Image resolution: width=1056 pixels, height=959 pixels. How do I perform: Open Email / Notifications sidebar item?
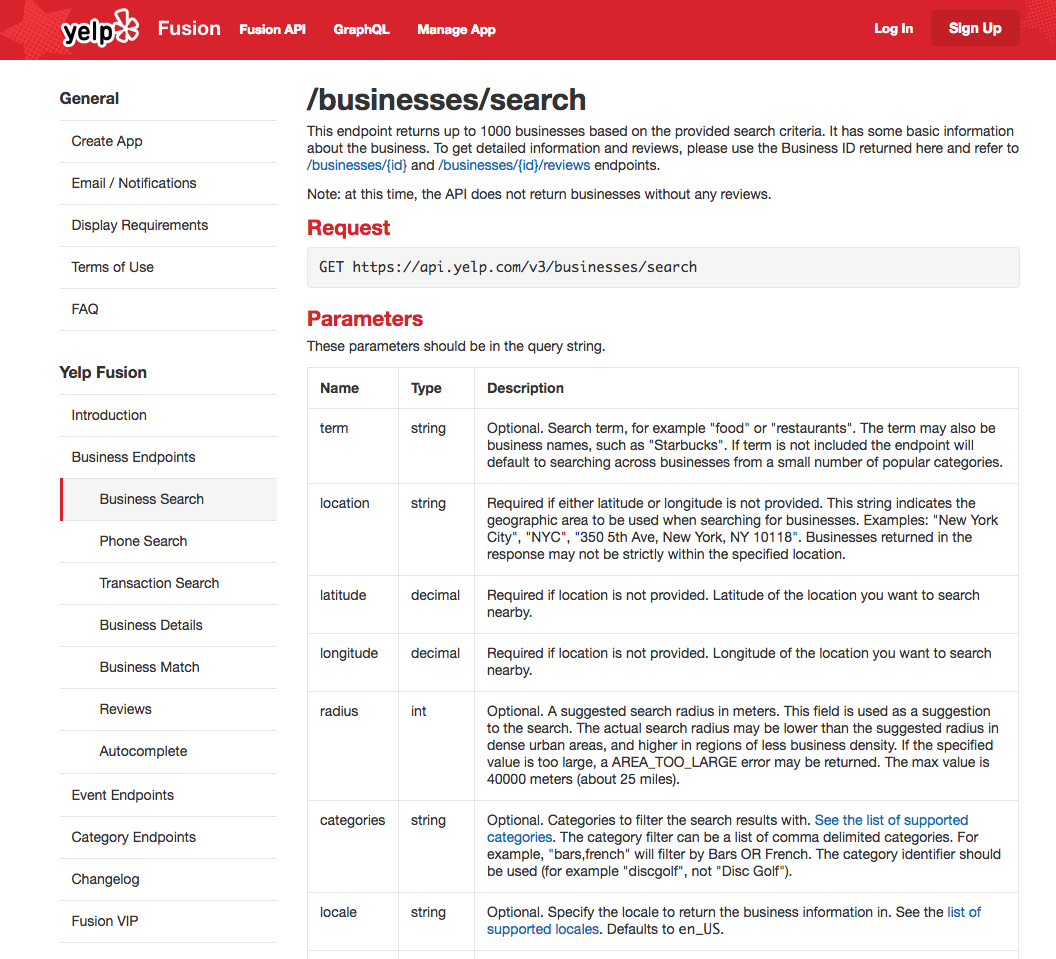pyautogui.click(x=168, y=183)
